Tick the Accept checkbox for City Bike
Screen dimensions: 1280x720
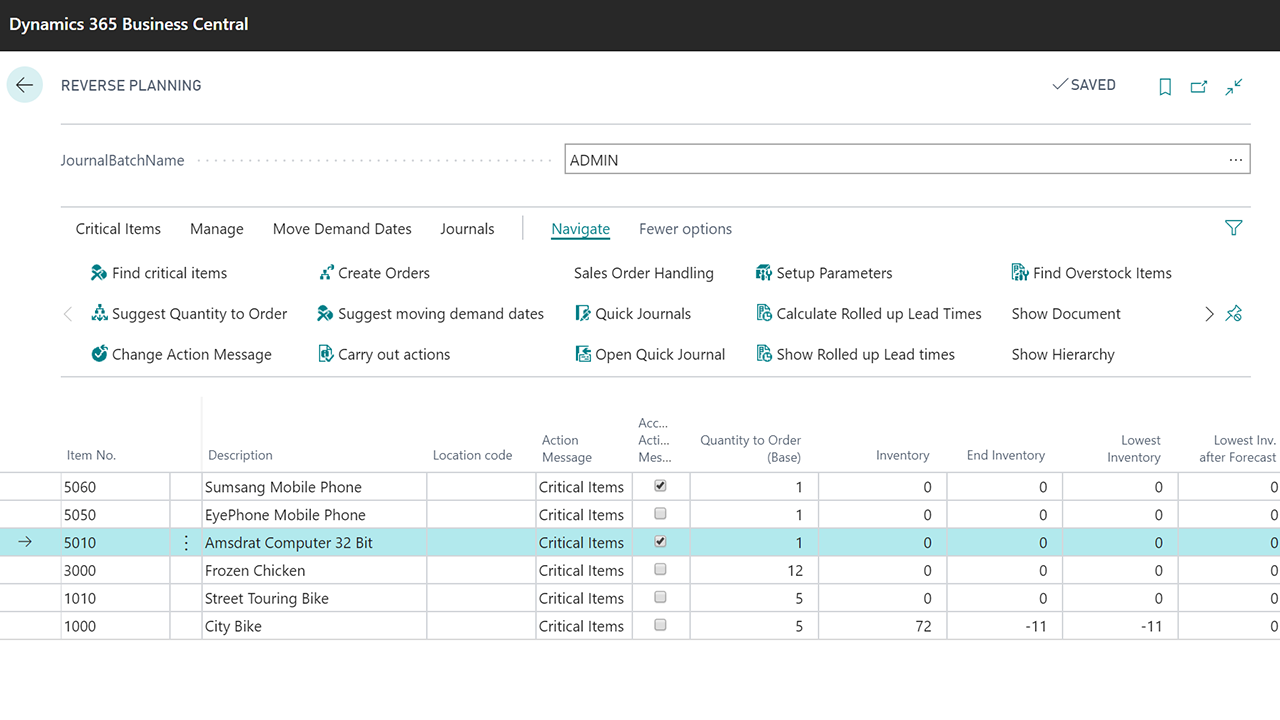click(x=660, y=625)
